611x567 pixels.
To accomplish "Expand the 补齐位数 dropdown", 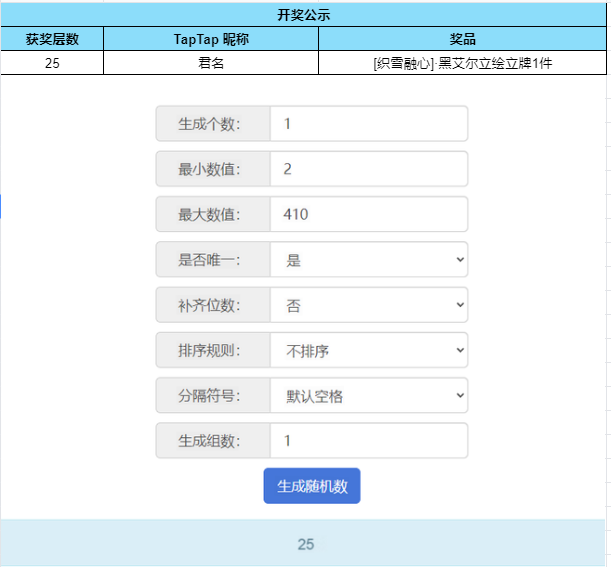I will (x=369, y=305).
